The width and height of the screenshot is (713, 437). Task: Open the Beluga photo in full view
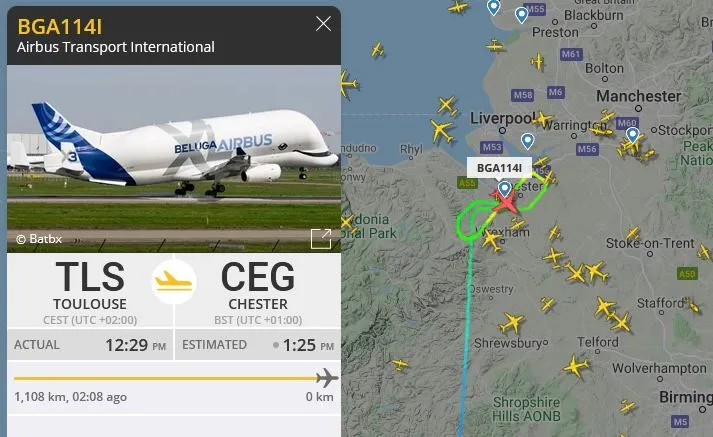pos(321,239)
